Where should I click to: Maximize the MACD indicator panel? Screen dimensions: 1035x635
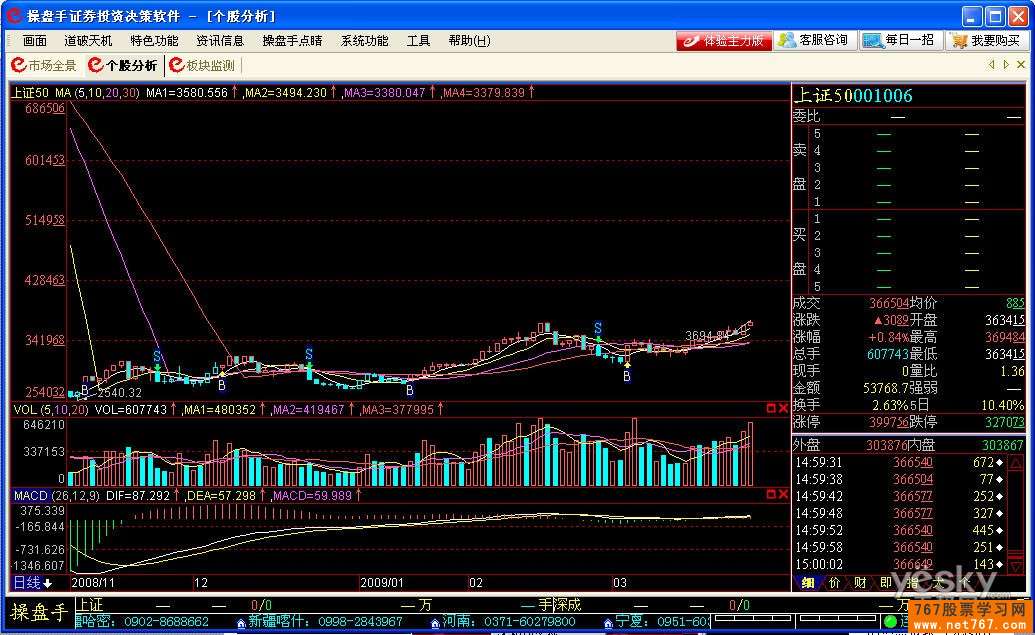(770, 494)
